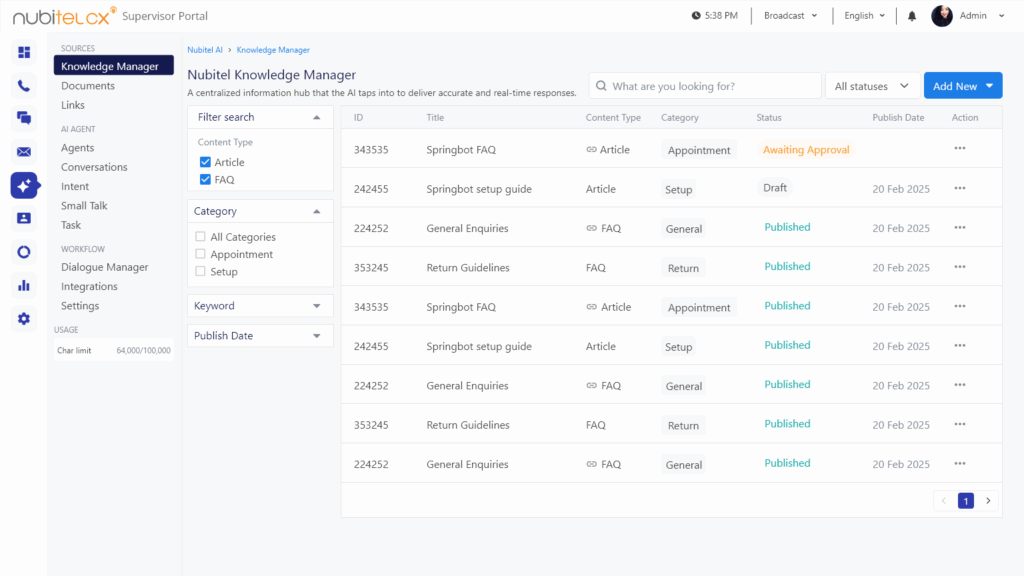Image resolution: width=1024 pixels, height=576 pixels.
Task: Click the Add New button
Action: [962, 85]
